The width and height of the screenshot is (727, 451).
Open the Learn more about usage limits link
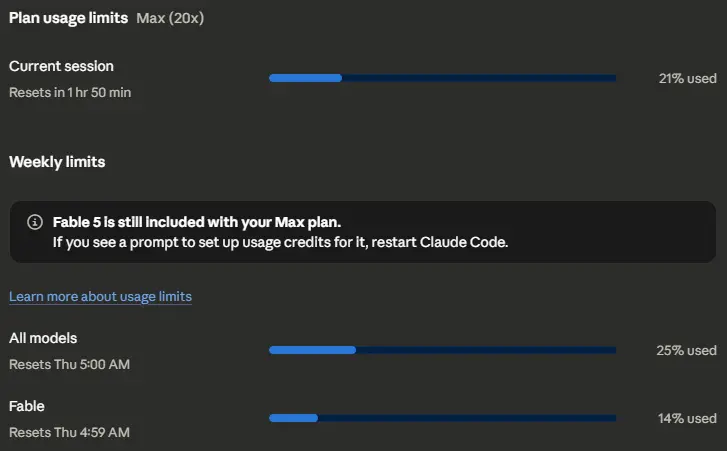coord(101,297)
